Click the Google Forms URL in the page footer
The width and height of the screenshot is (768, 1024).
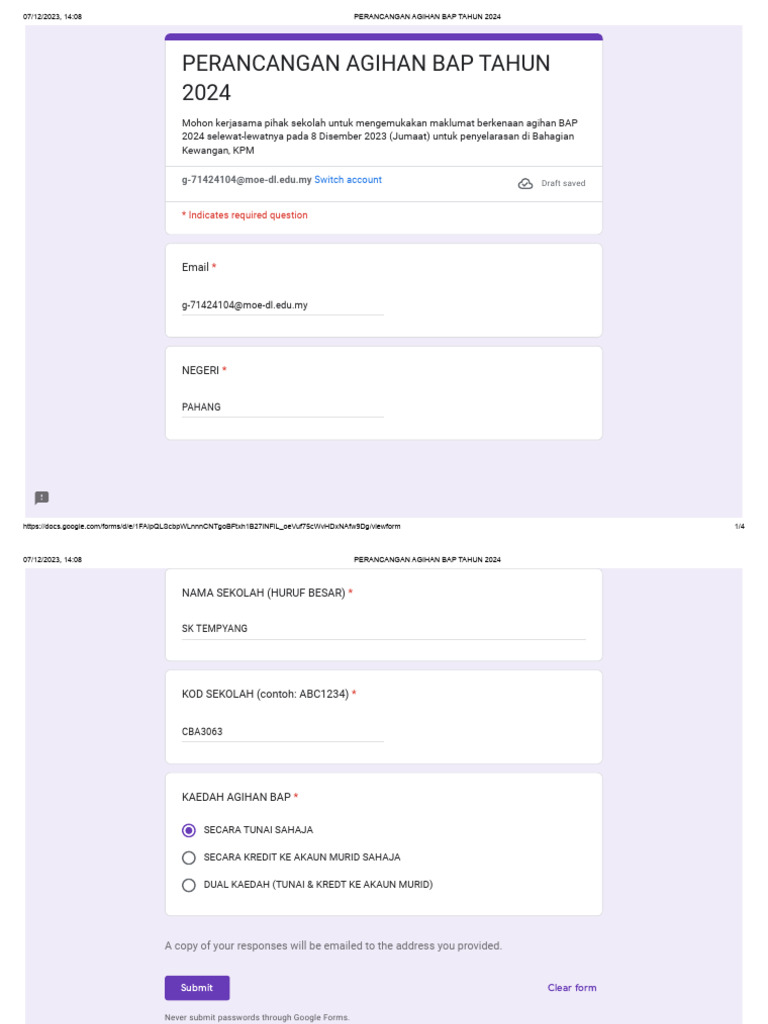click(x=211, y=526)
